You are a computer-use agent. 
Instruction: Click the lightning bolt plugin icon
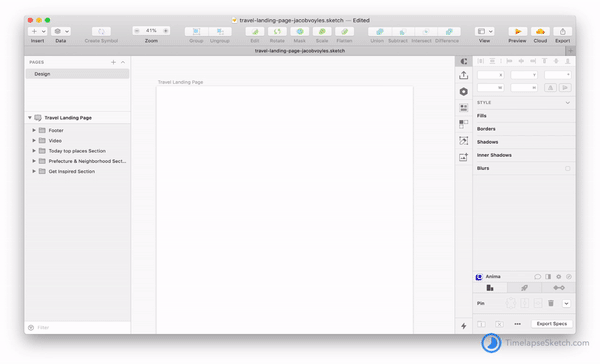tap(463, 326)
